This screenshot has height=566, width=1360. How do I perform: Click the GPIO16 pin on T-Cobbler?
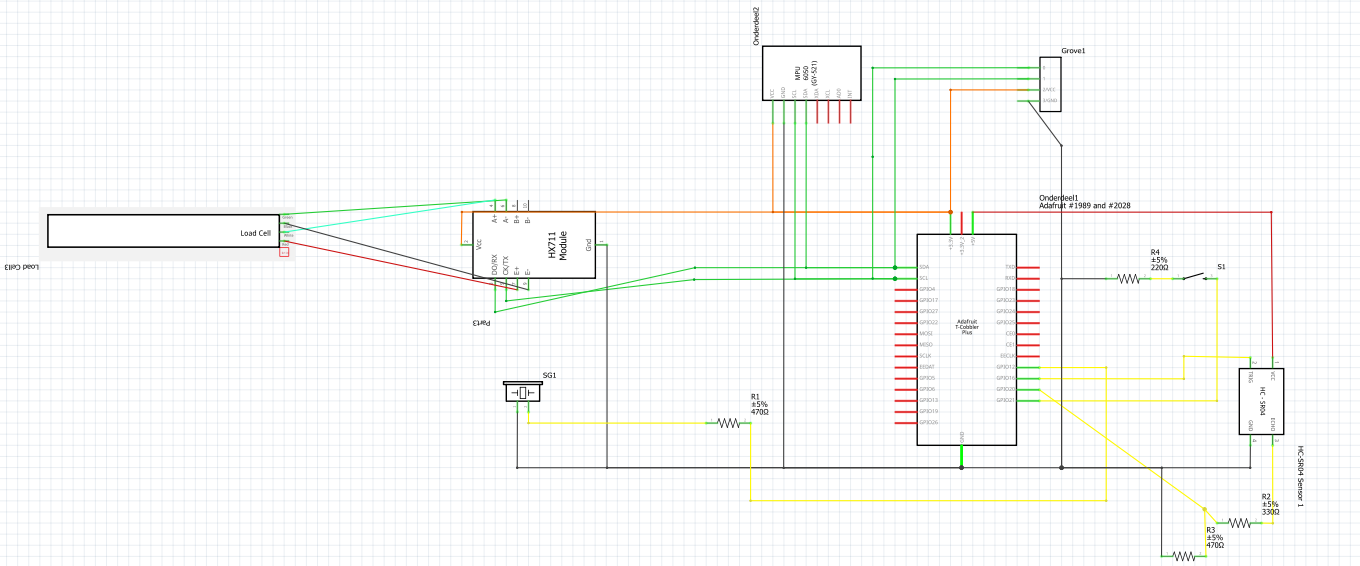coord(1028,378)
